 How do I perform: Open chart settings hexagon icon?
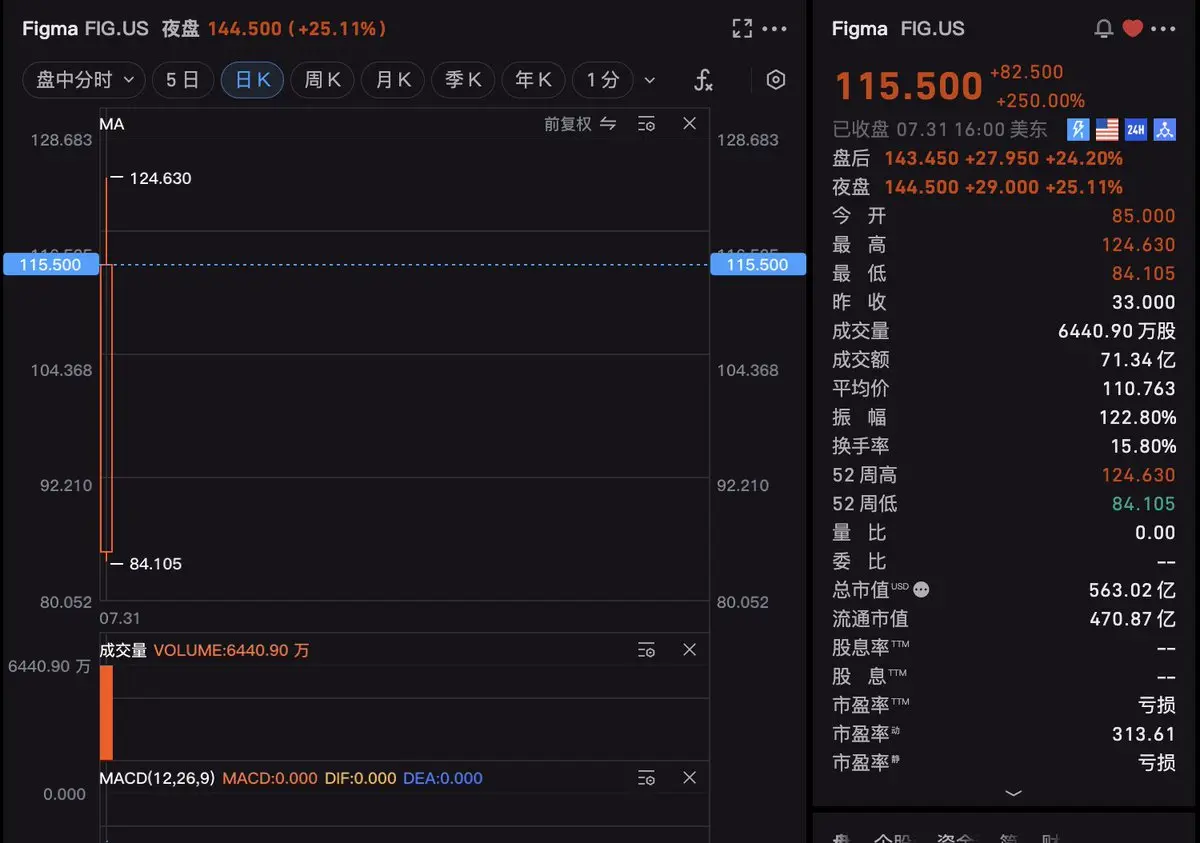[776, 80]
